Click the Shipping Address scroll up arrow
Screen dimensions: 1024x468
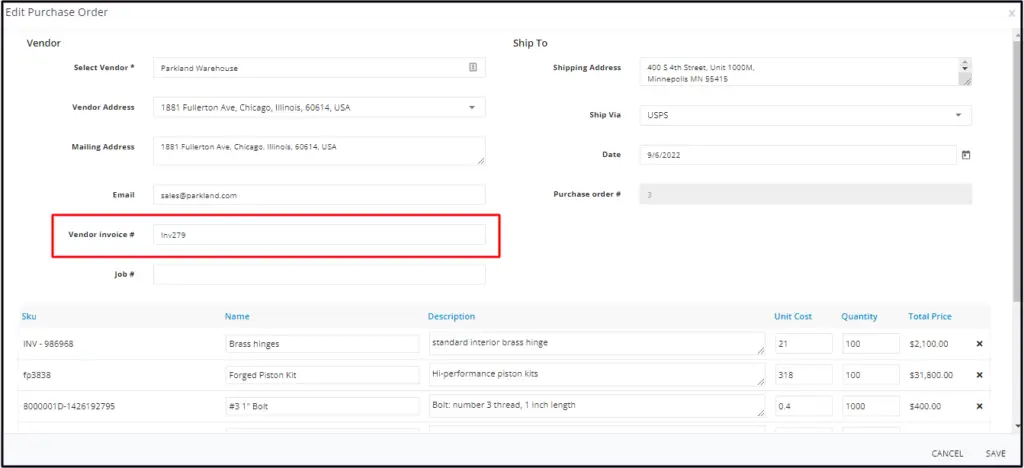(964, 63)
